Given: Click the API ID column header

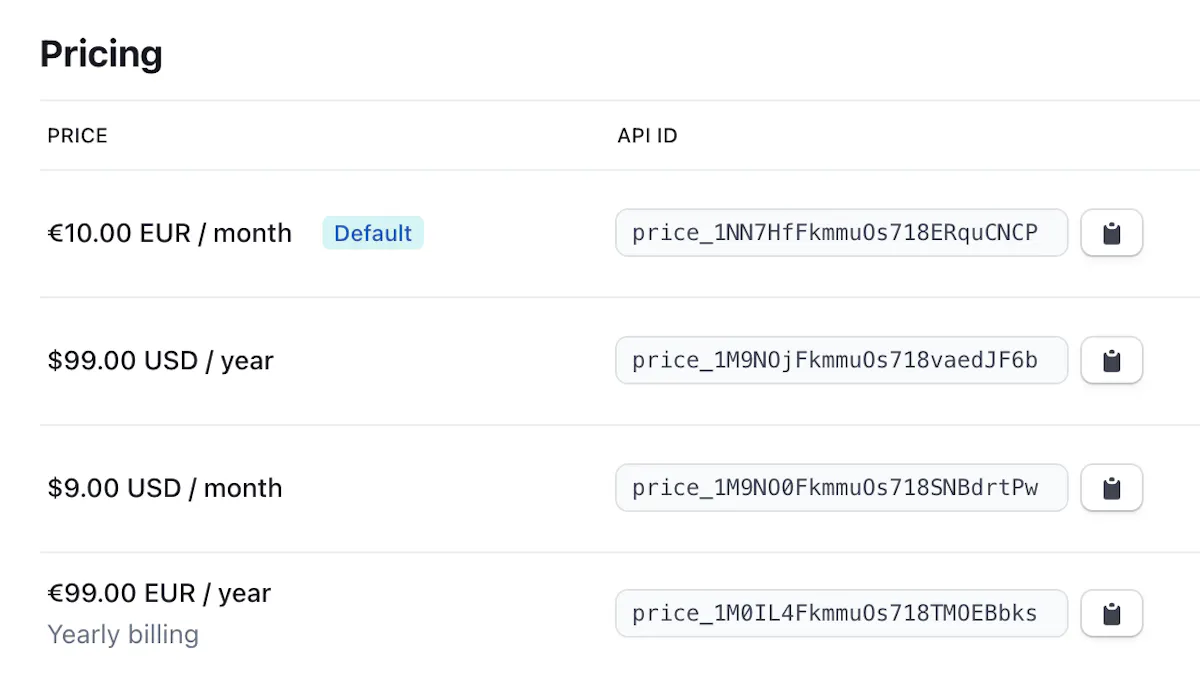Looking at the screenshot, I should (647, 136).
